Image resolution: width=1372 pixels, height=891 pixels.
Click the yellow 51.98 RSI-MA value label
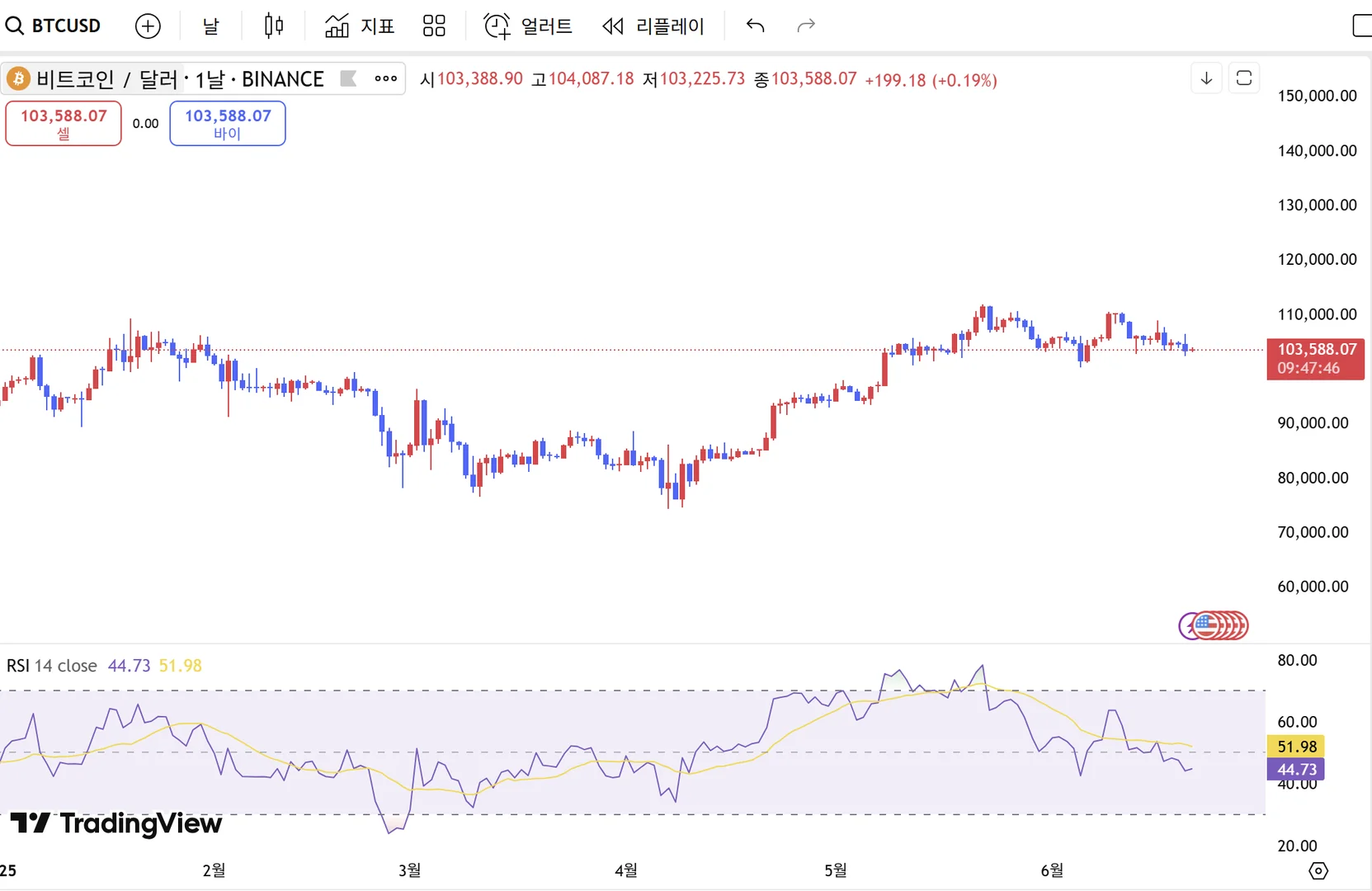1296,747
